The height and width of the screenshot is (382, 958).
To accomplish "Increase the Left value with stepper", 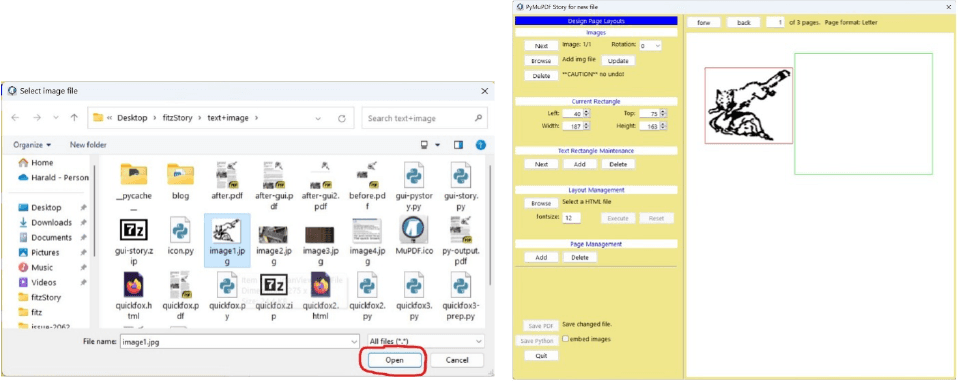I will point(587,111).
